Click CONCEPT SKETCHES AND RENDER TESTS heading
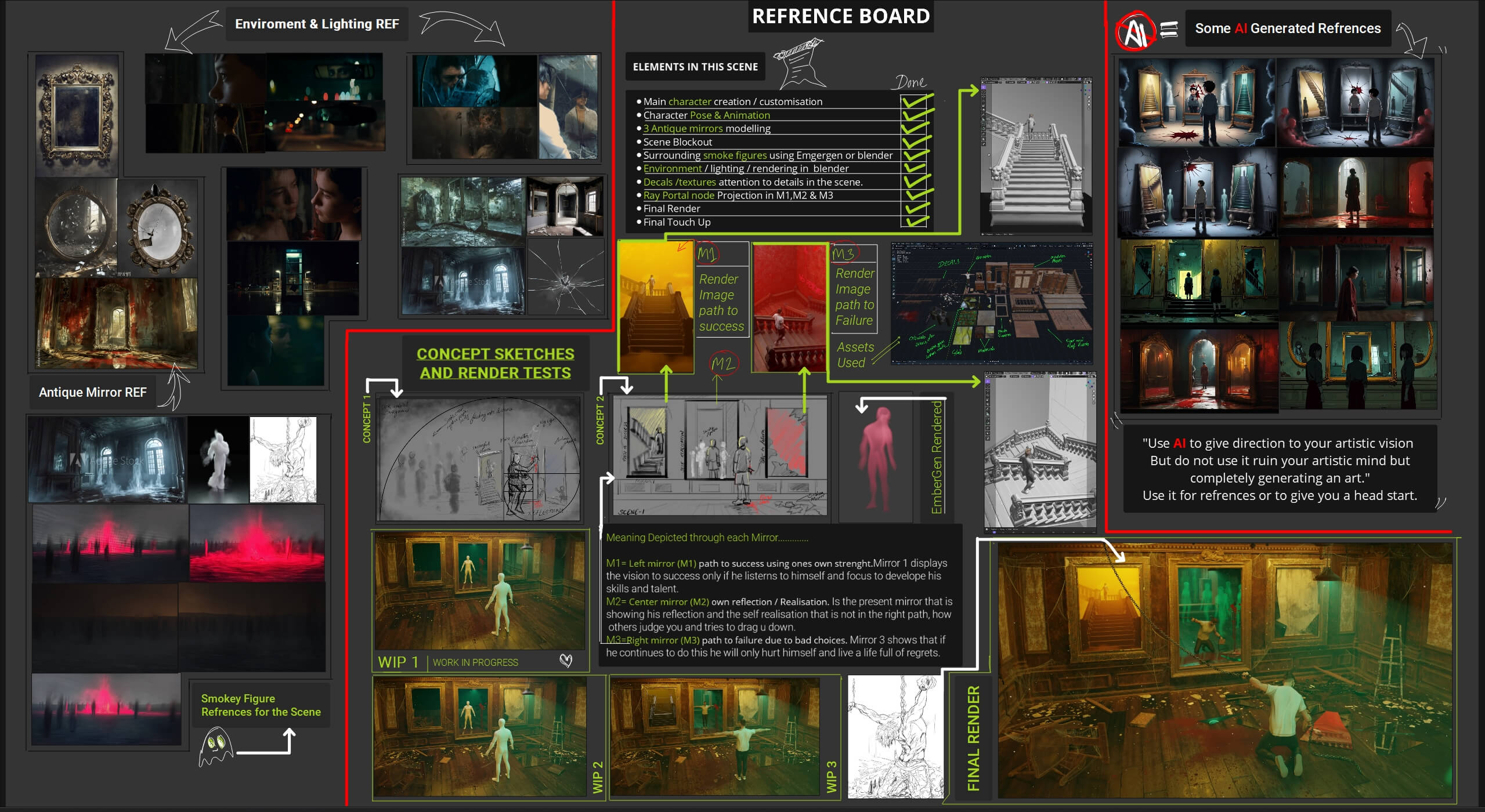 coord(496,363)
